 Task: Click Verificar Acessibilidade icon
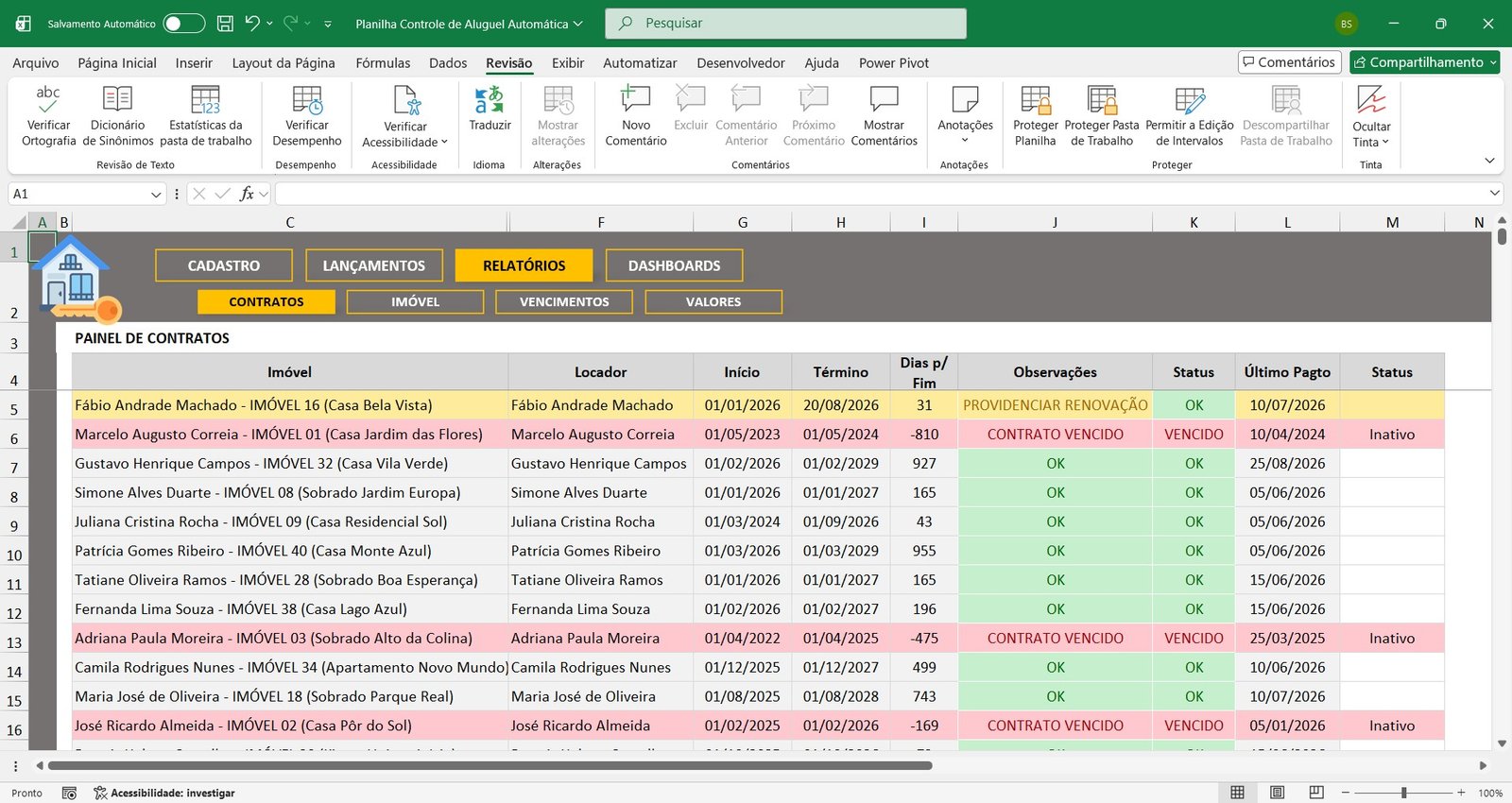(406, 99)
